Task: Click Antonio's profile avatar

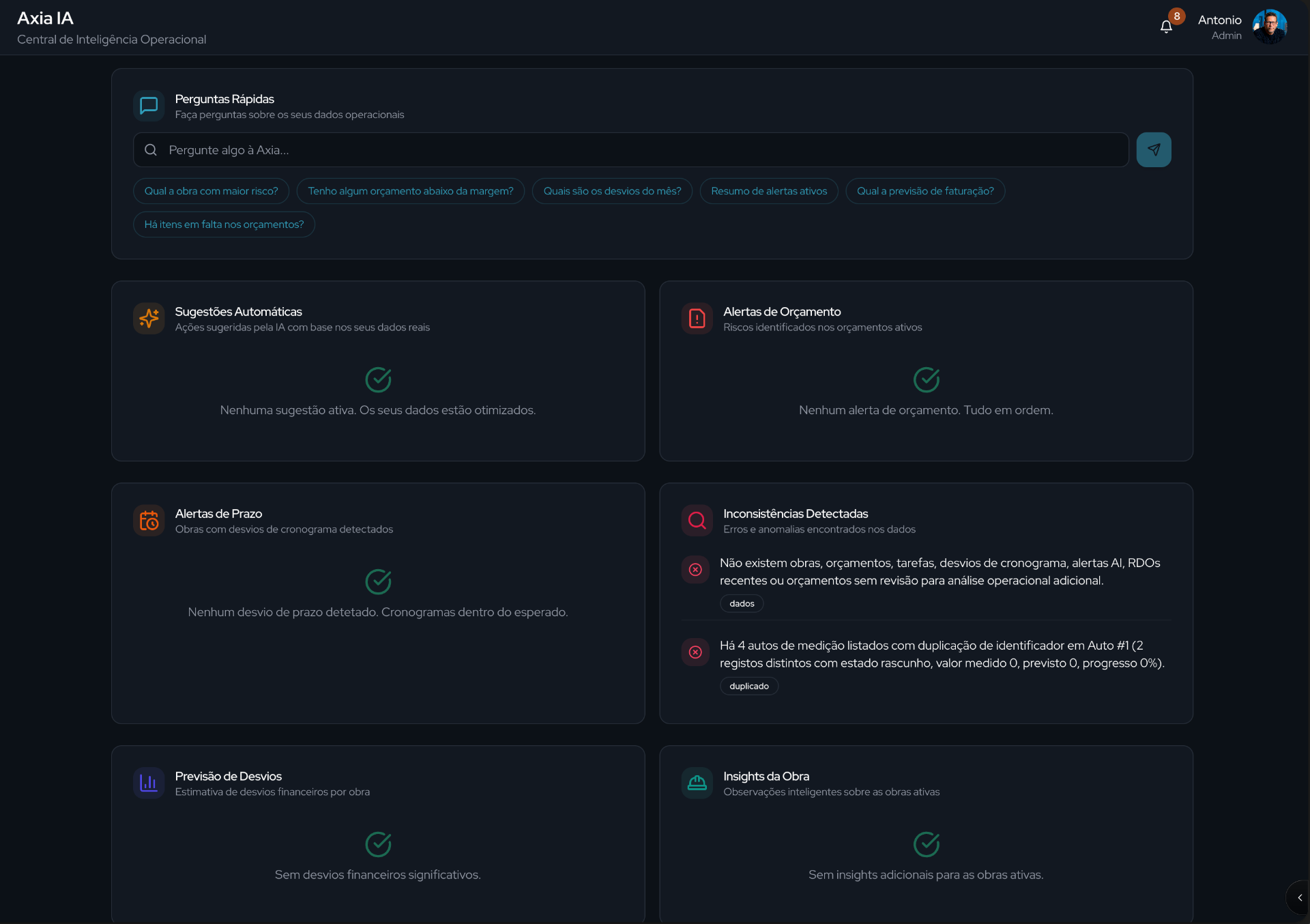Action: click(x=1270, y=27)
